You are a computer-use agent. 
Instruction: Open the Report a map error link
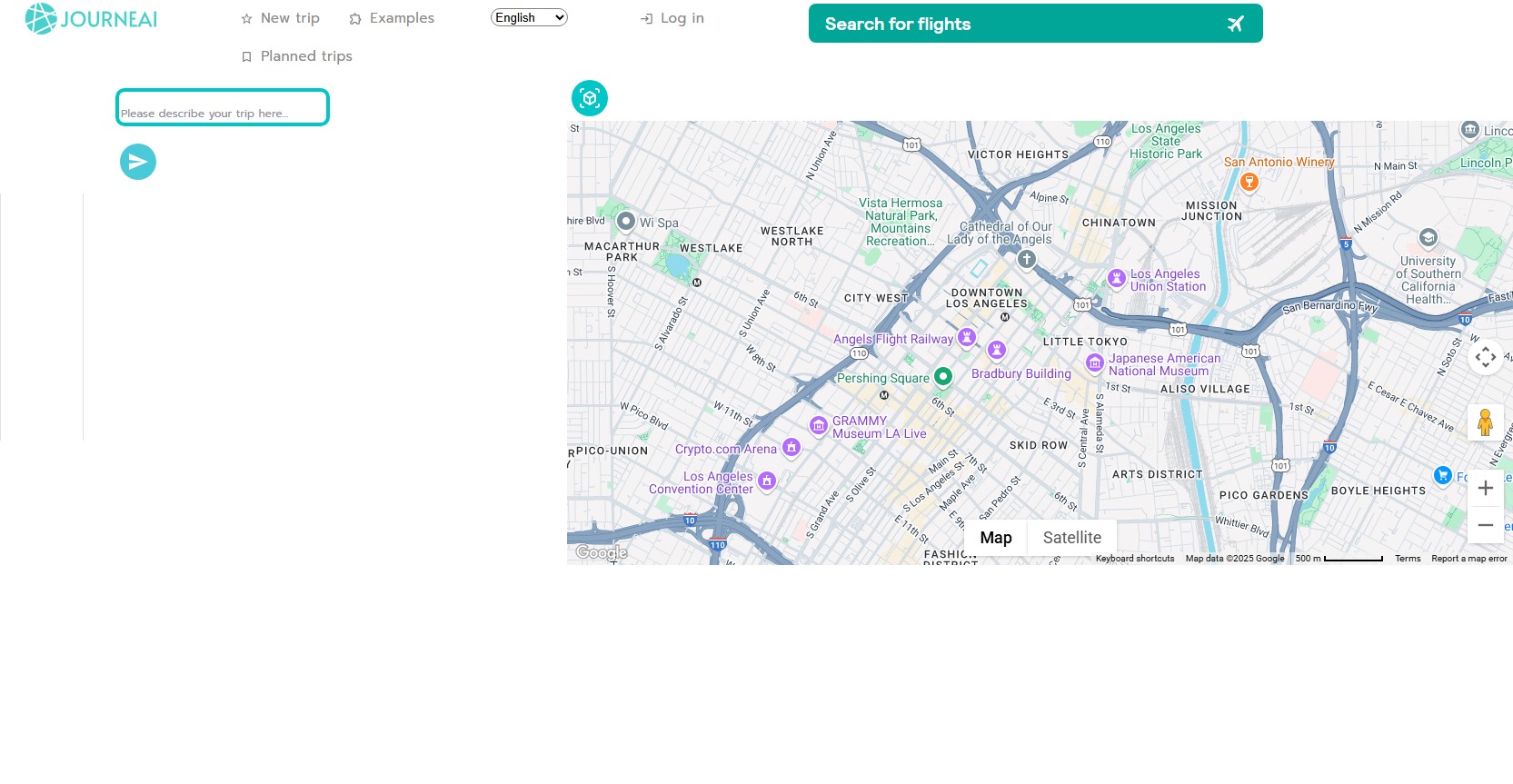tap(1468, 559)
